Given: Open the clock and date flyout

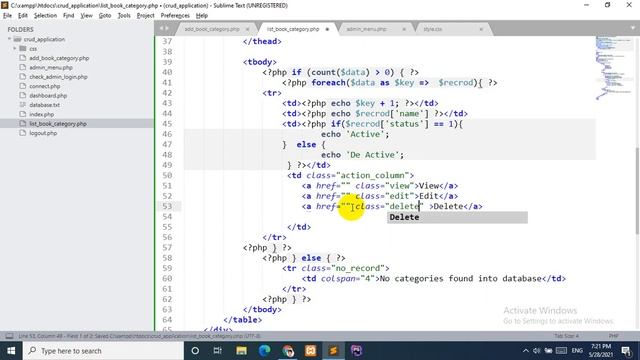Looking at the screenshot, I should (601, 351).
